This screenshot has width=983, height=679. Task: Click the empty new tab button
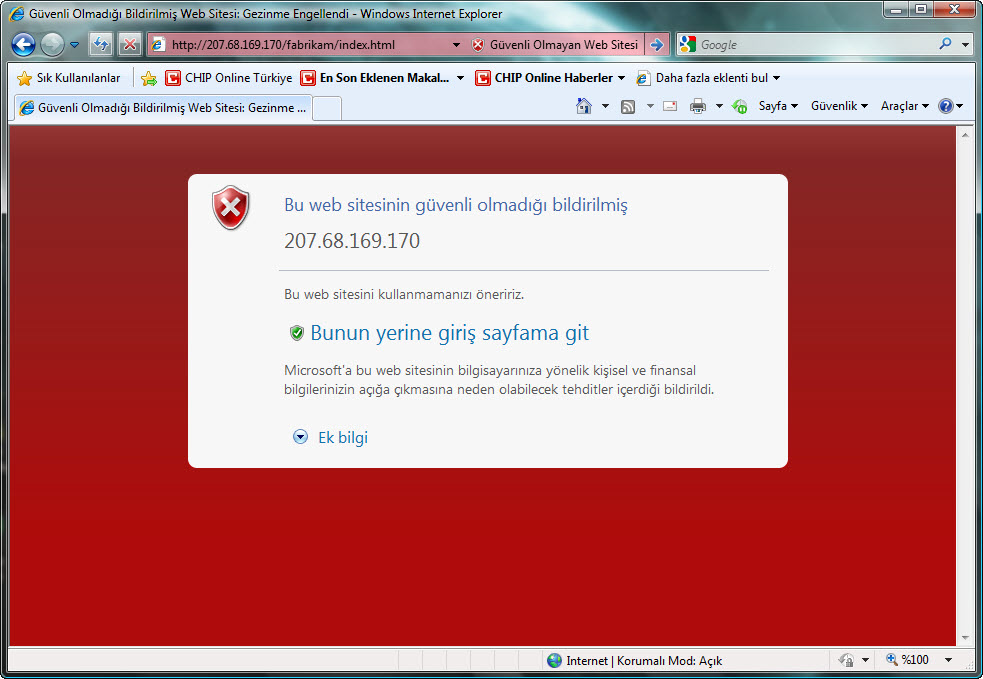328,108
